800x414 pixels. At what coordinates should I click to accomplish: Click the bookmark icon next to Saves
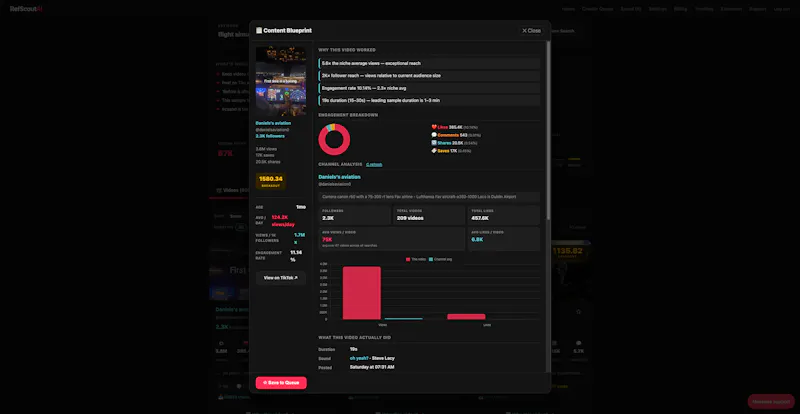point(434,151)
